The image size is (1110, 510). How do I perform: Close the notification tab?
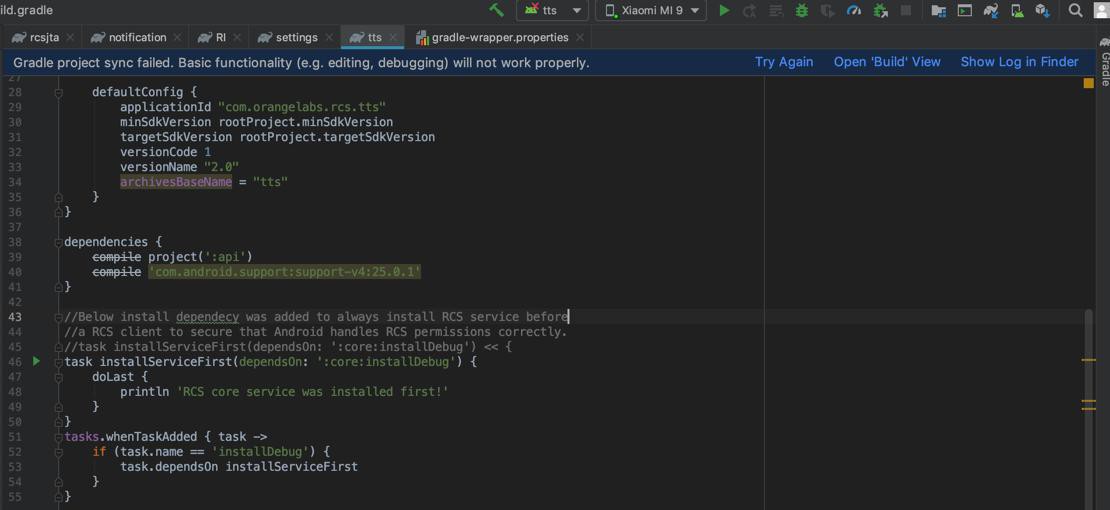click(x=177, y=37)
